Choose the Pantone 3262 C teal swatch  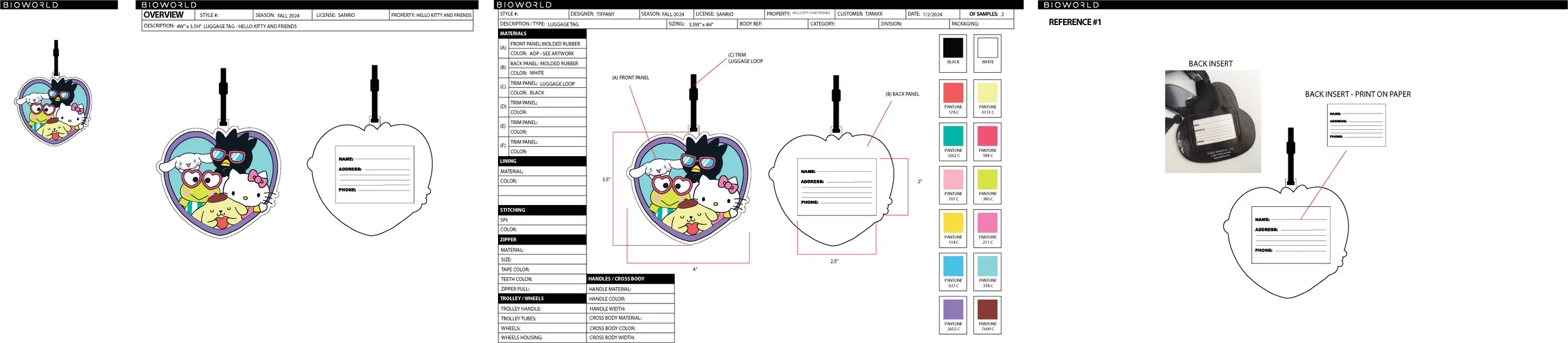click(x=953, y=136)
